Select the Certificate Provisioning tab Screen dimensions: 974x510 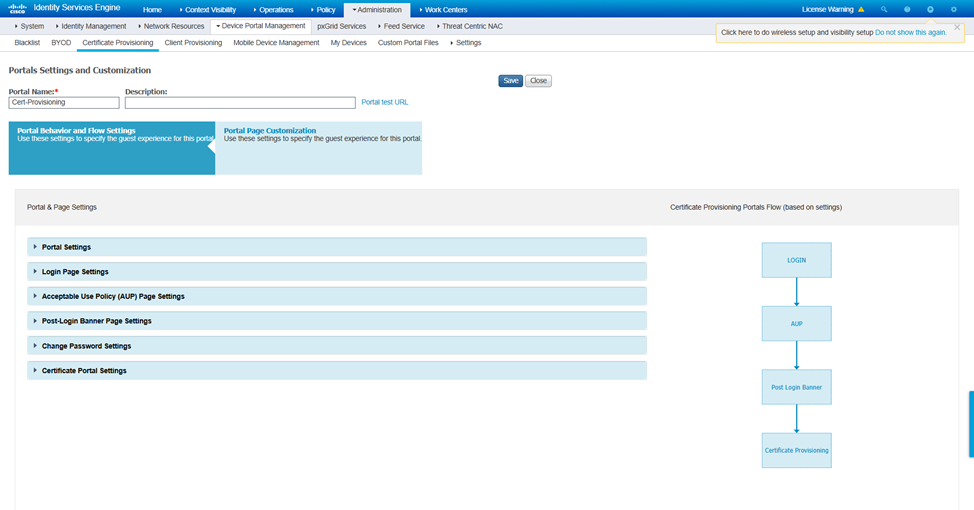118,43
